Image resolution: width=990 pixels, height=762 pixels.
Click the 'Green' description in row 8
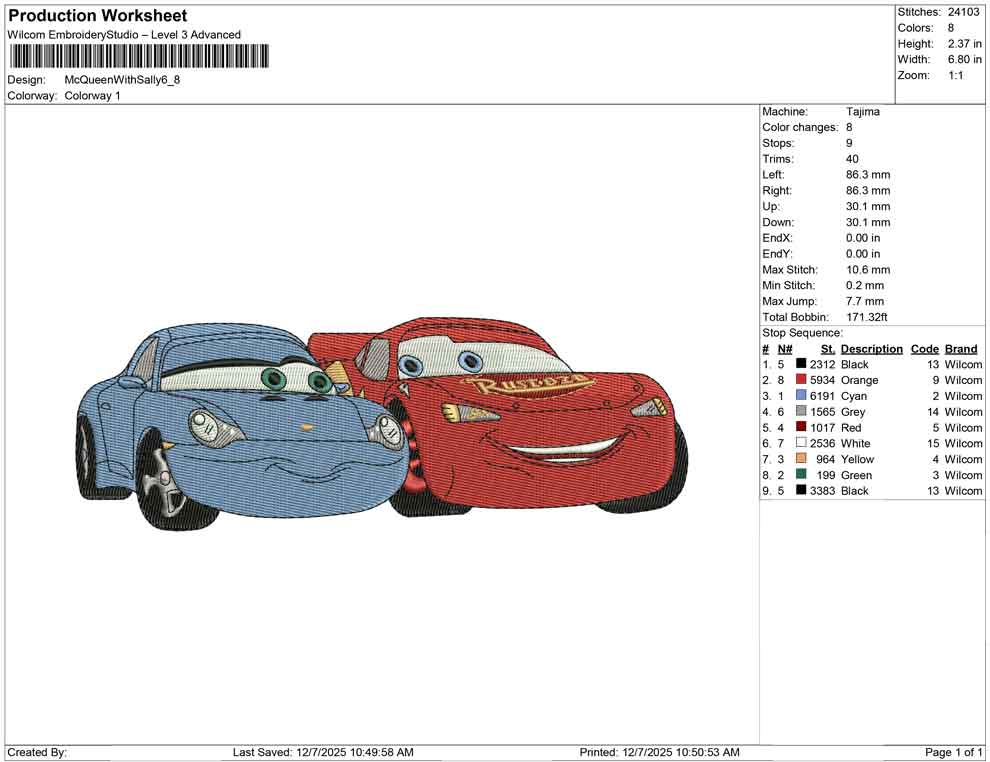click(x=856, y=475)
